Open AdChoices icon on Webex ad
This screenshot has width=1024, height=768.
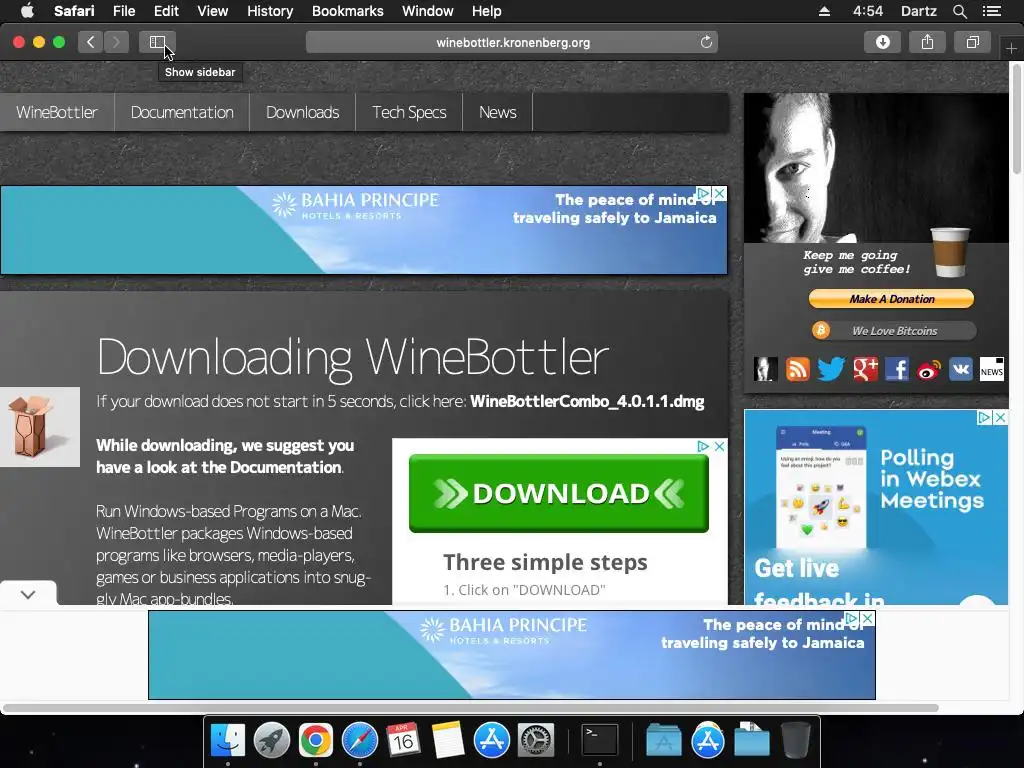(x=985, y=417)
